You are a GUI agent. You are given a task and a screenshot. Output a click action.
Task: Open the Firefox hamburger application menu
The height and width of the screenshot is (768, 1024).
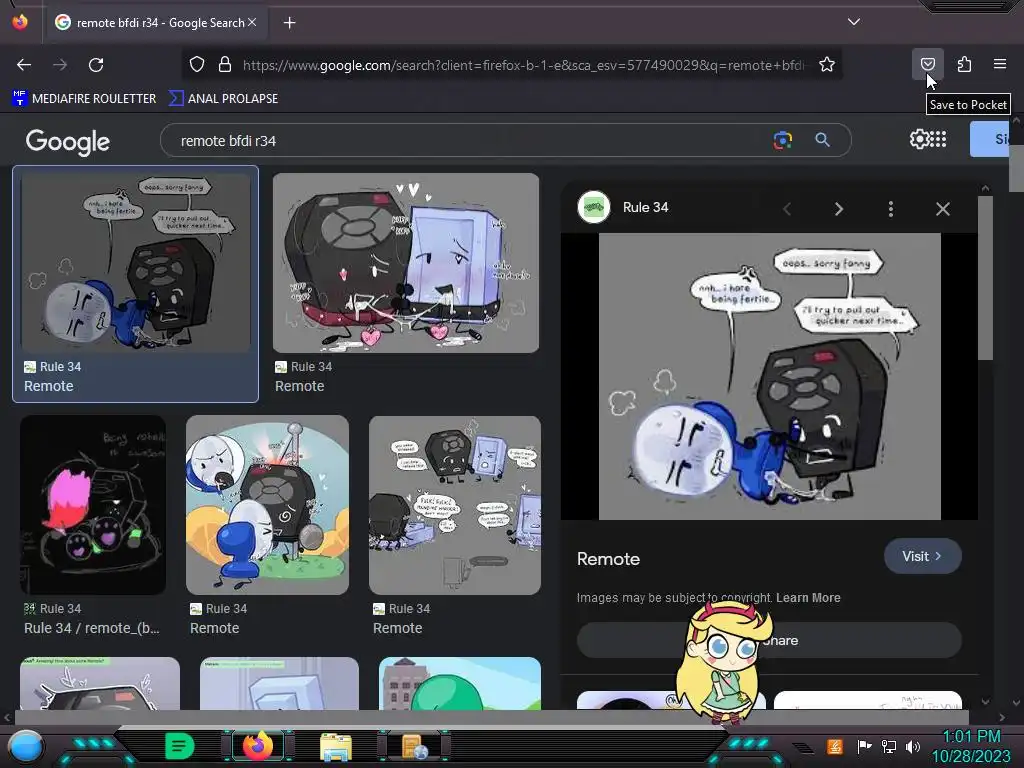(1000, 64)
